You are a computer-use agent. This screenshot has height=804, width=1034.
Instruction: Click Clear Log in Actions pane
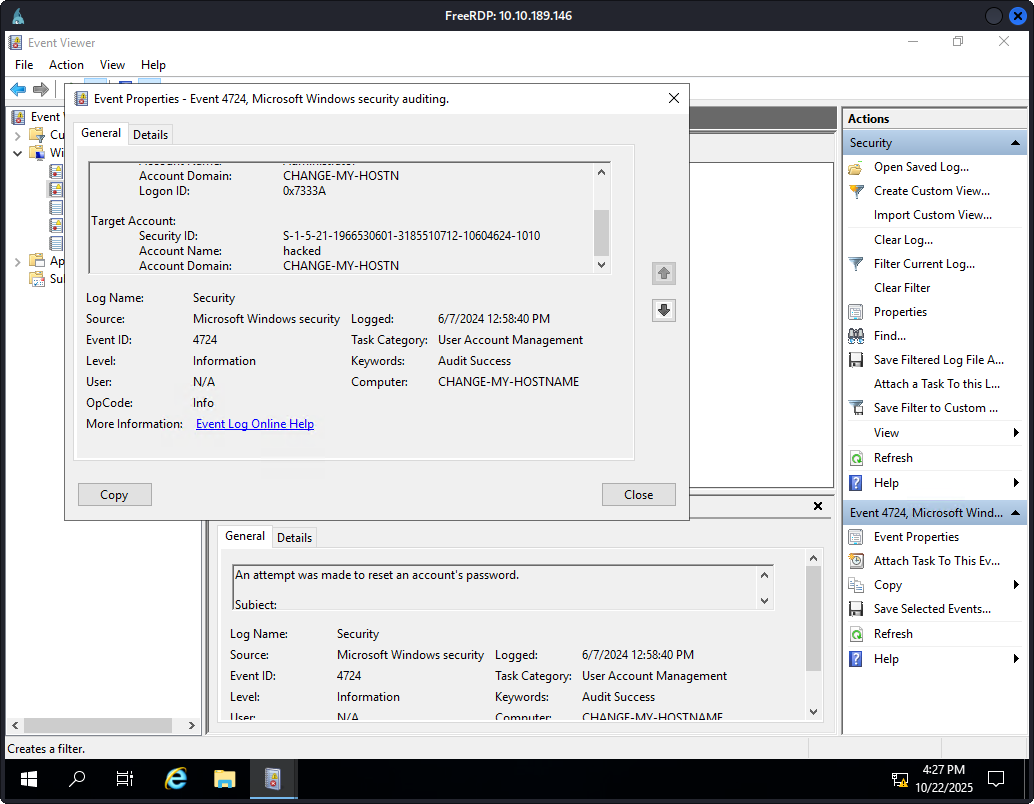pos(903,240)
